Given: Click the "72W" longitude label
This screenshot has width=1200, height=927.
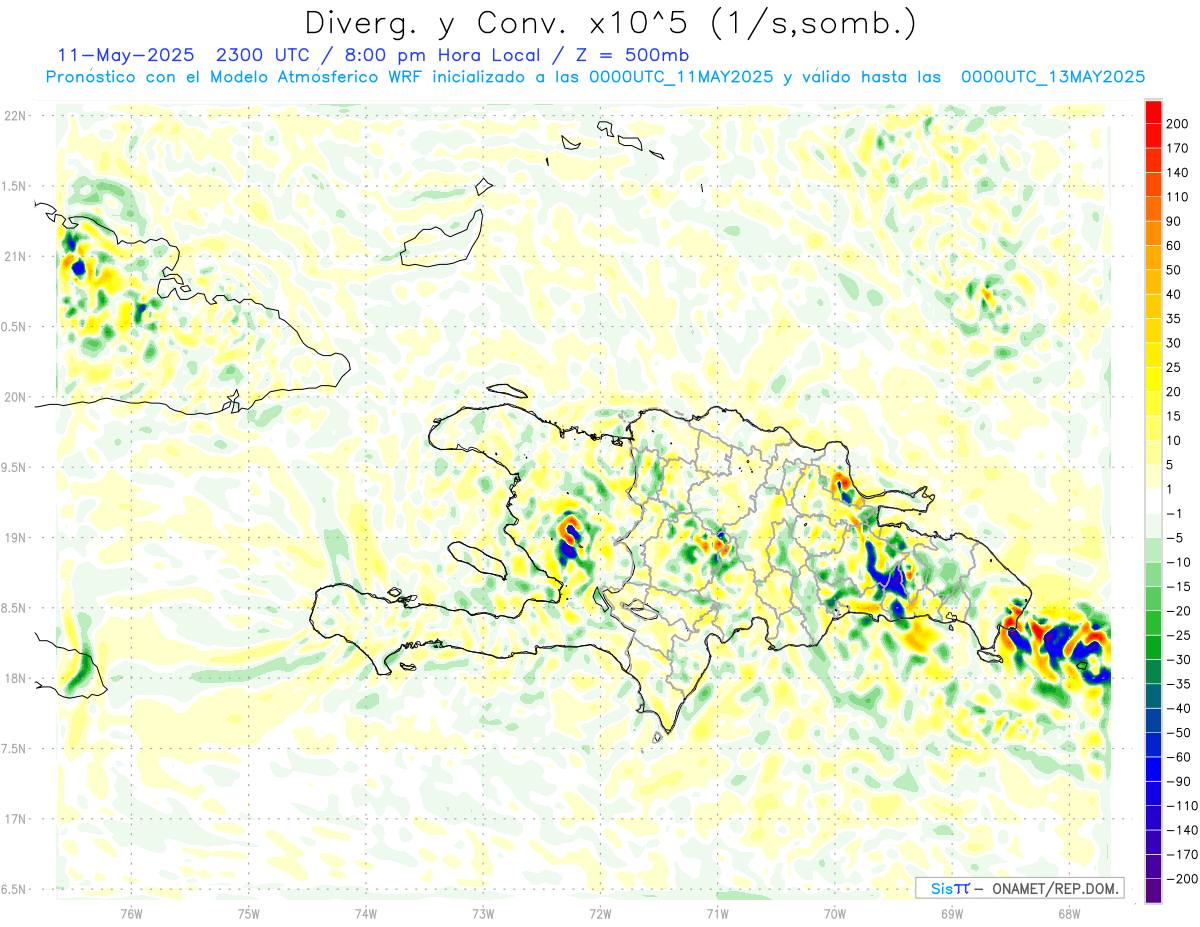Looking at the screenshot, I should coord(600,912).
